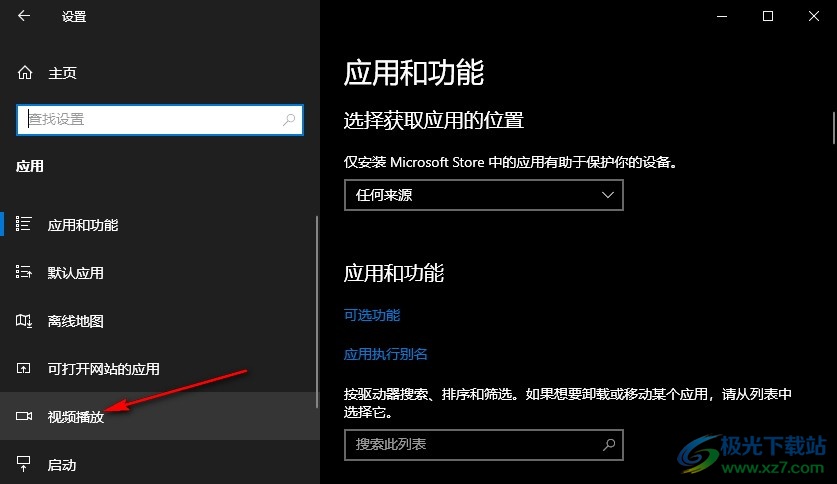Click the back arrow in Settings

tap(23, 16)
